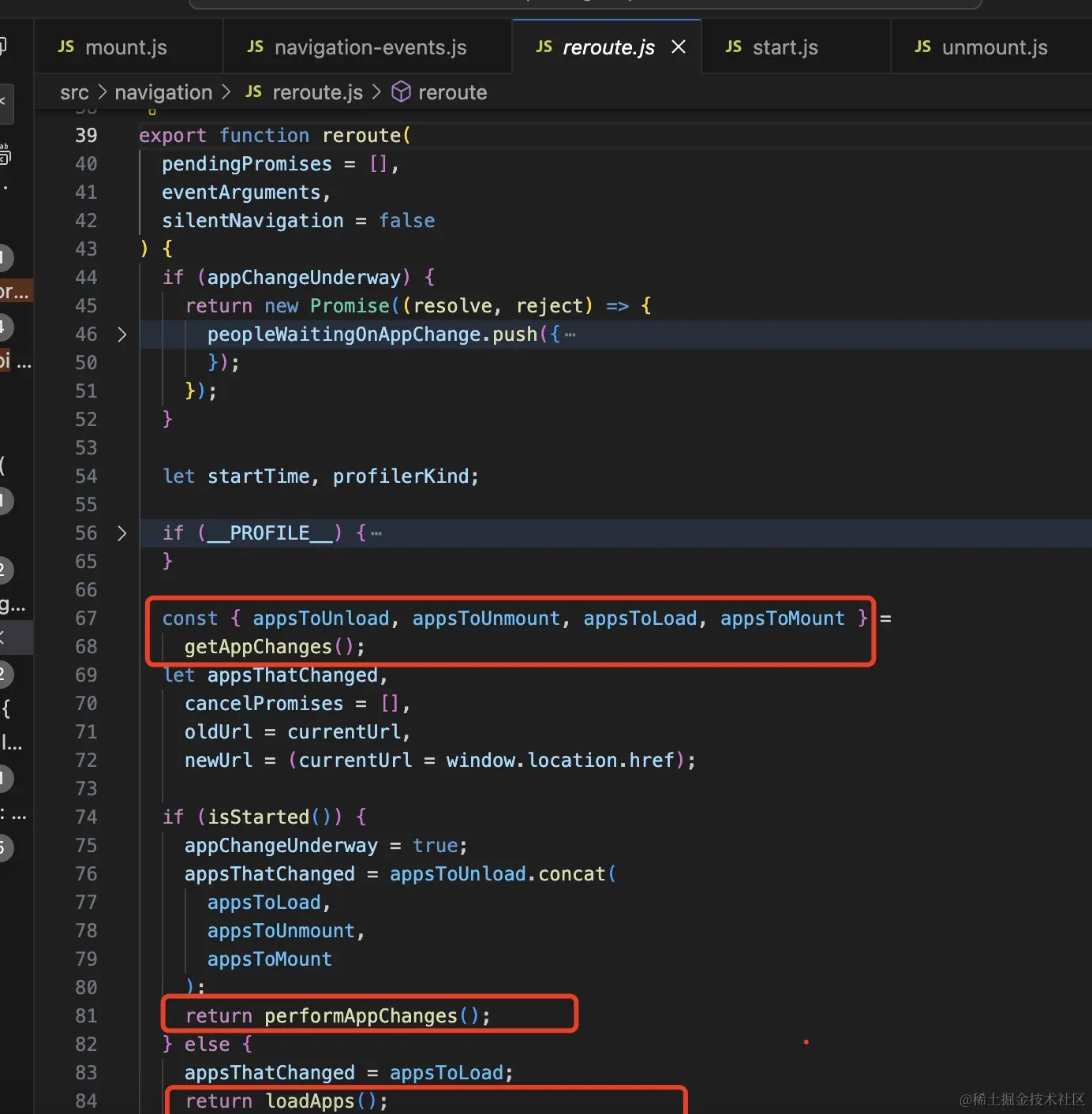Viewport: 1092px width, 1114px height.
Task: Click peopleWaitingOnAppChange on line 46
Action: (344, 335)
